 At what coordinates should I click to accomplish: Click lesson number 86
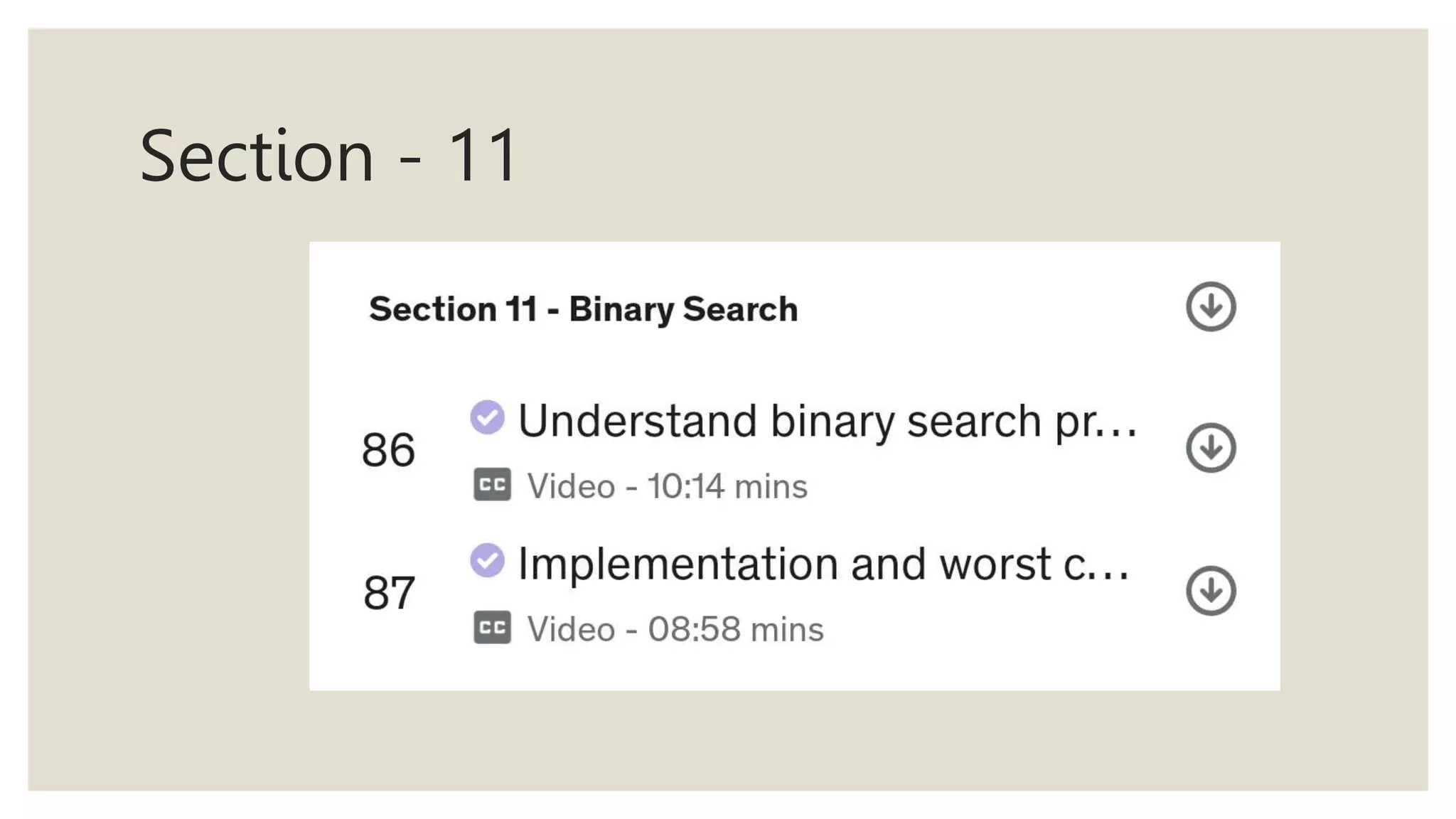(388, 450)
